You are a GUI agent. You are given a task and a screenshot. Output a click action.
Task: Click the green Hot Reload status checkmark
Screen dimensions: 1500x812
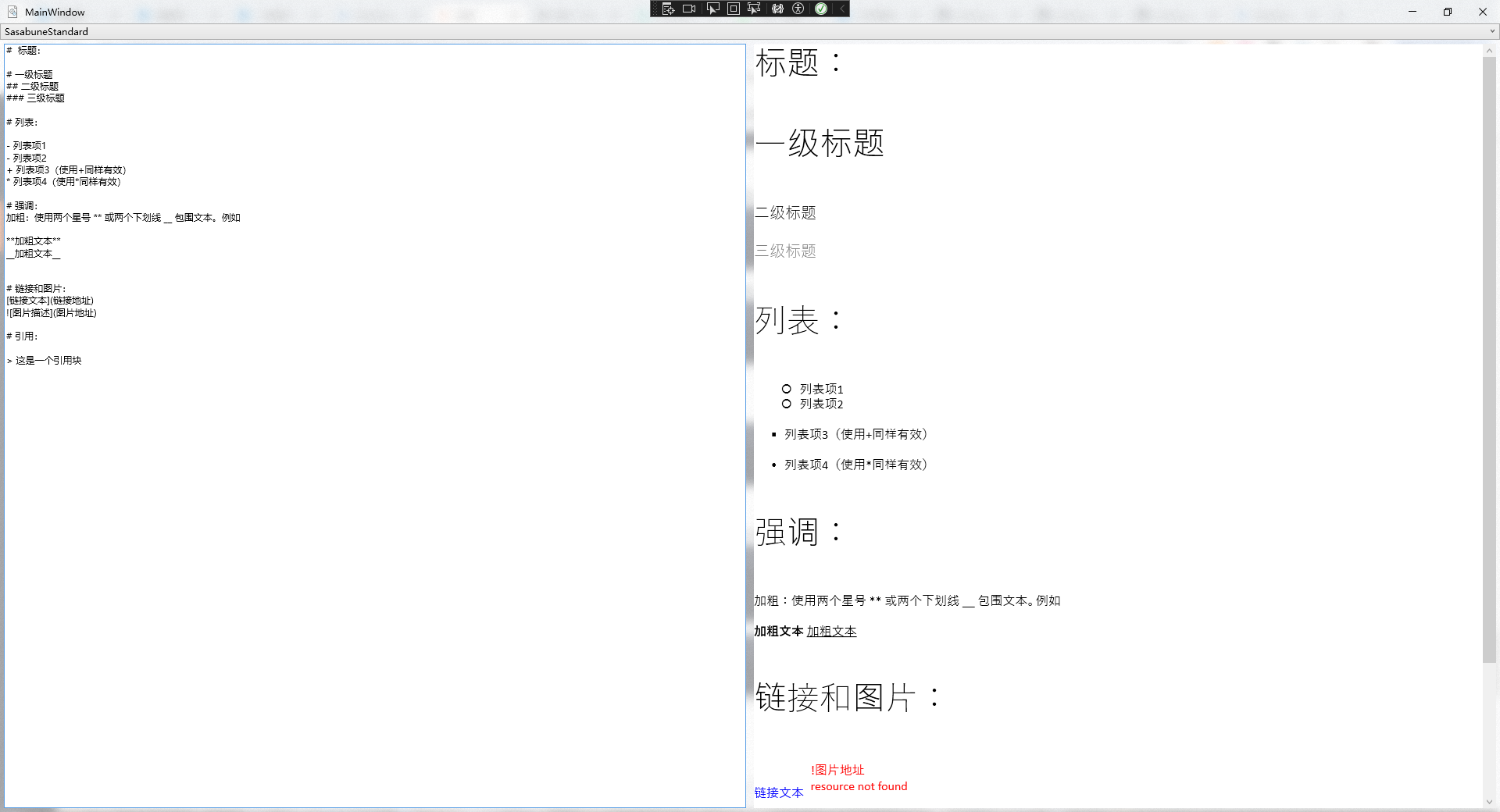coord(821,9)
